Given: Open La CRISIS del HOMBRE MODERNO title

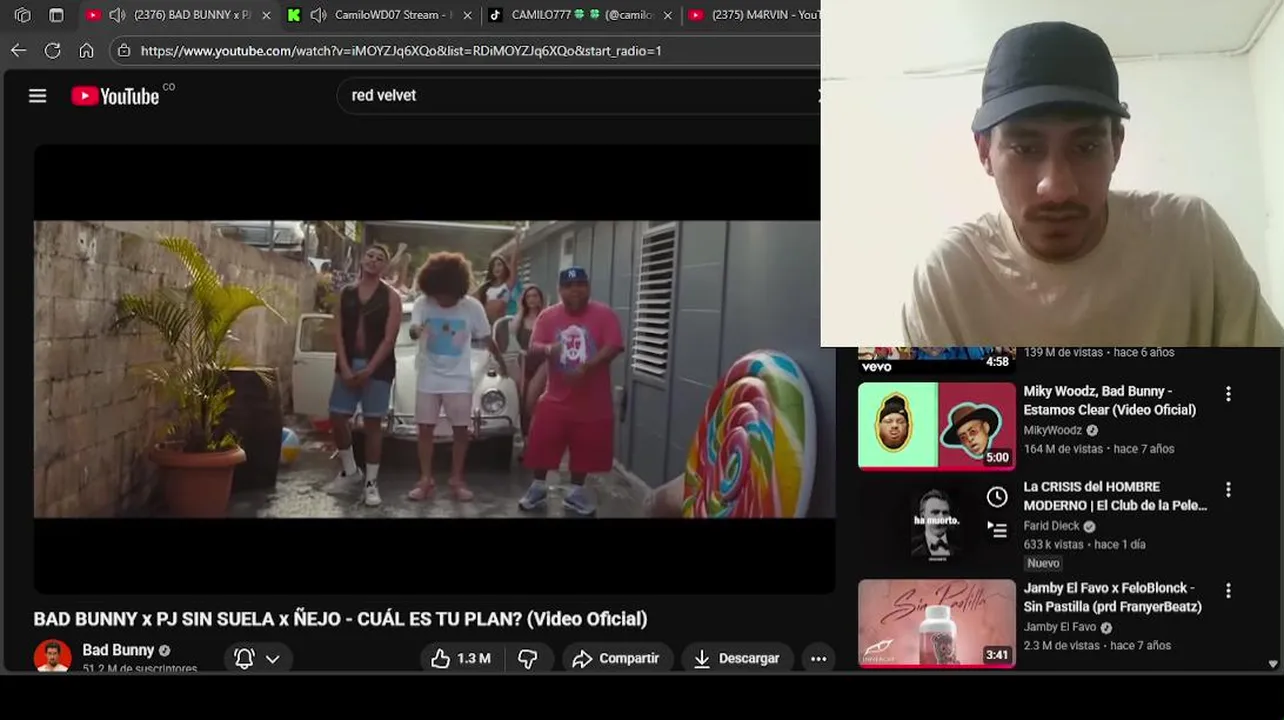Looking at the screenshot, I should [x=1115, y=496].
